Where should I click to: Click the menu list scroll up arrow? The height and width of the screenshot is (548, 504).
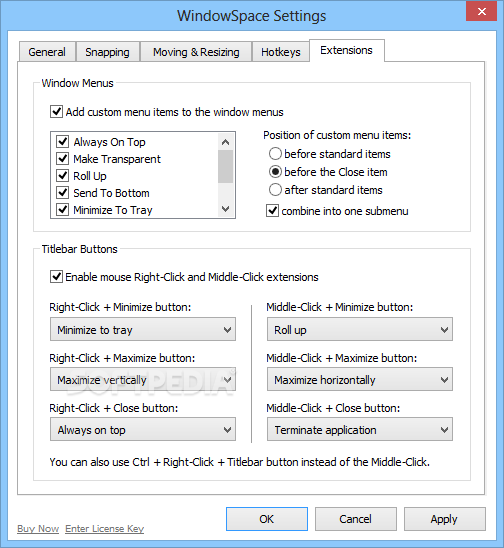point(225,142)
